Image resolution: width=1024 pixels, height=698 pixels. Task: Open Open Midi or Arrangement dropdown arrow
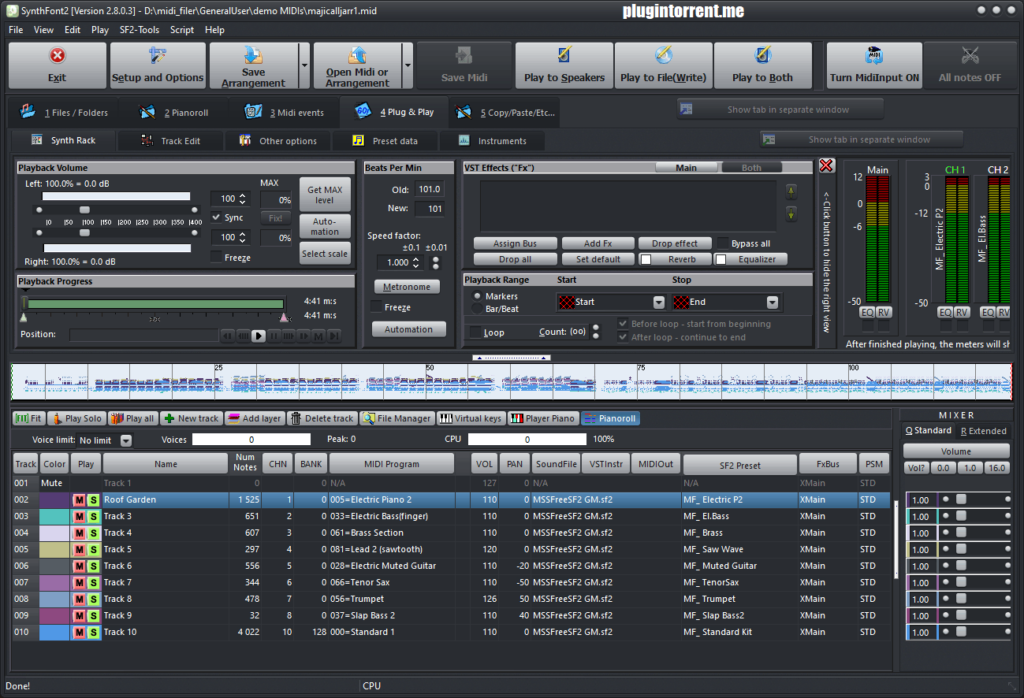coord(408,65)
